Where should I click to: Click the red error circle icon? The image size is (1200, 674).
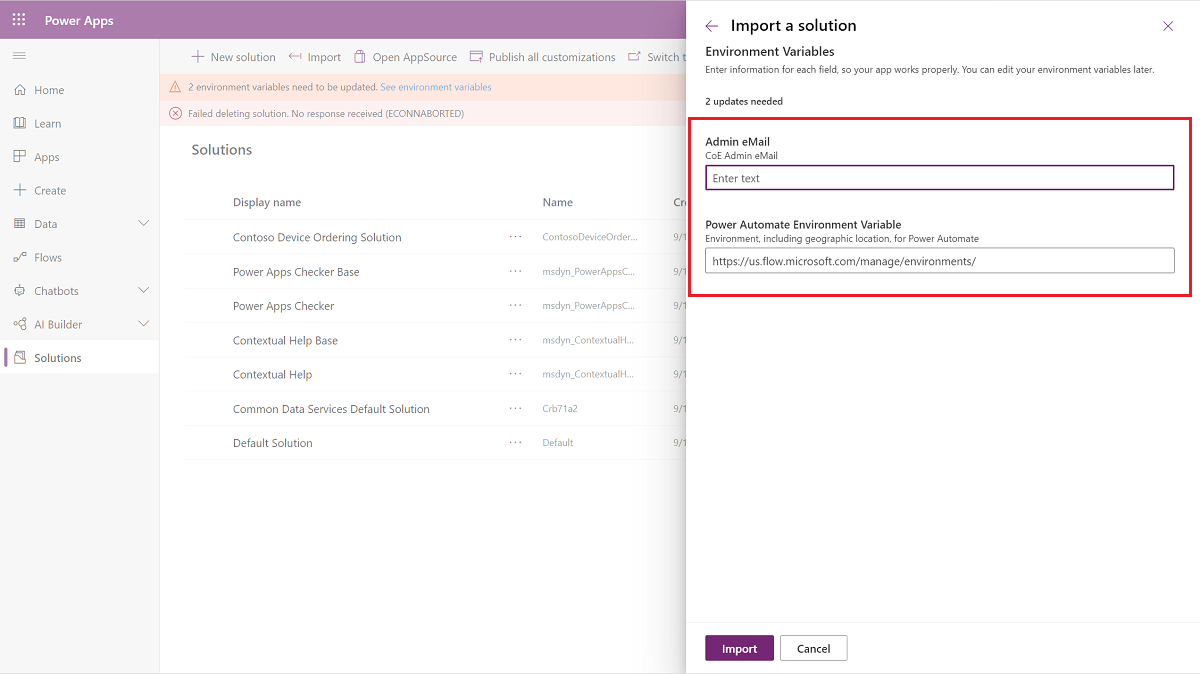click(175, 114)
